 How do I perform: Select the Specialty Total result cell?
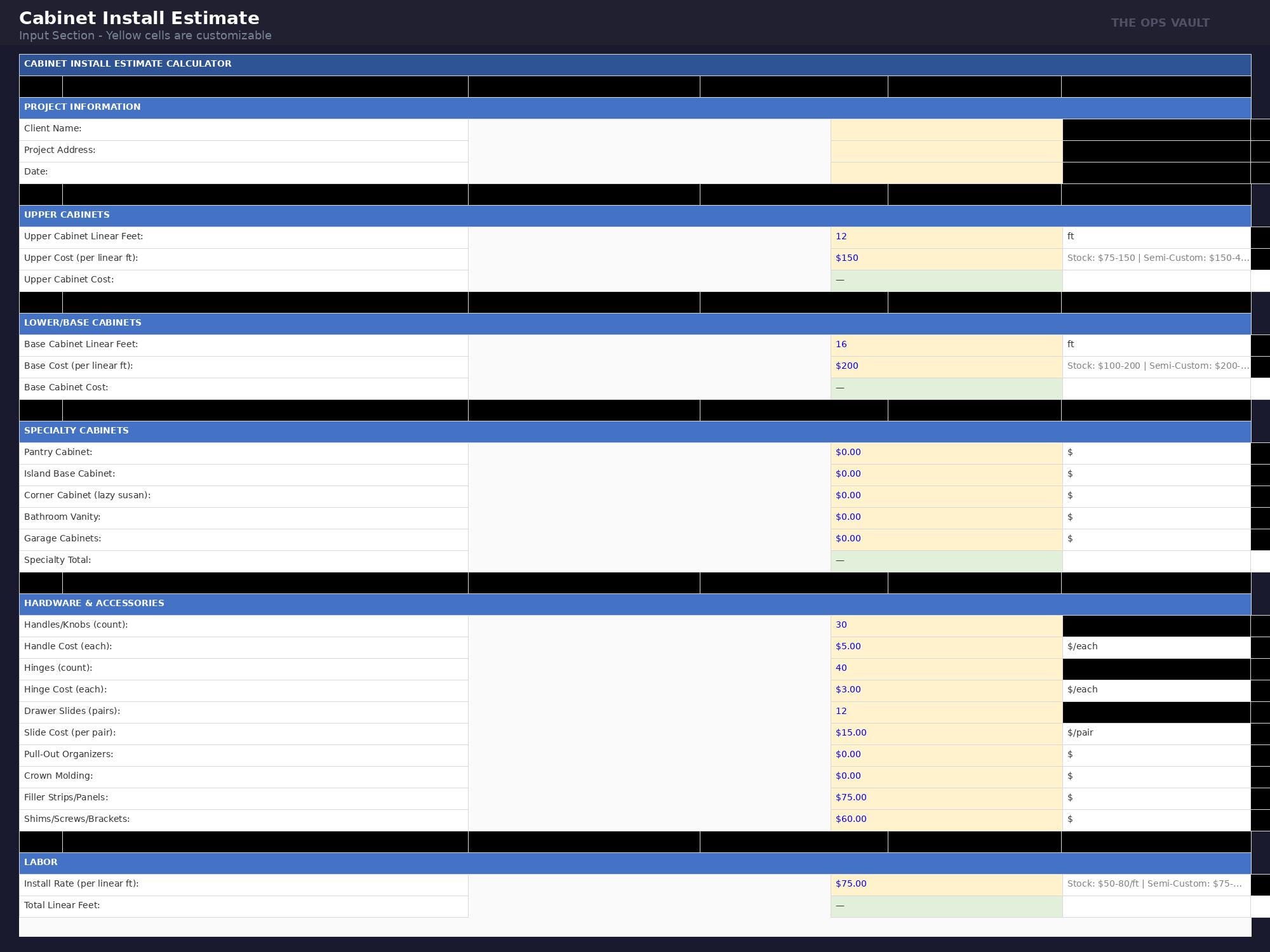pyautogui.click(x=946, y=562)
